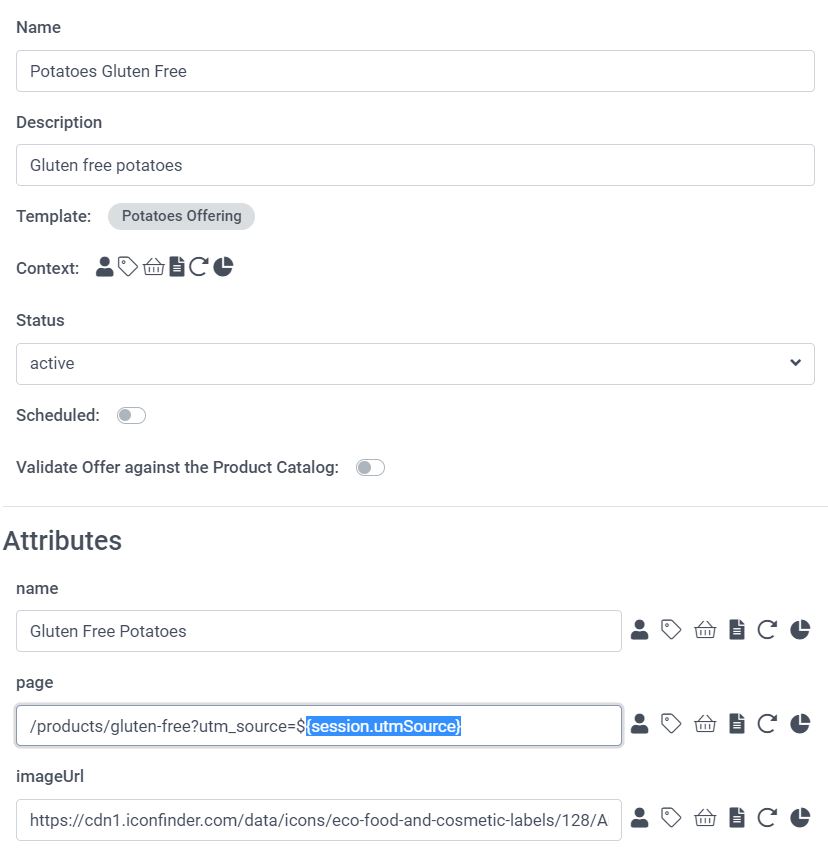The image size is (828, 858).
Task: Enable the Scheduled toggle
Action: 131,415
